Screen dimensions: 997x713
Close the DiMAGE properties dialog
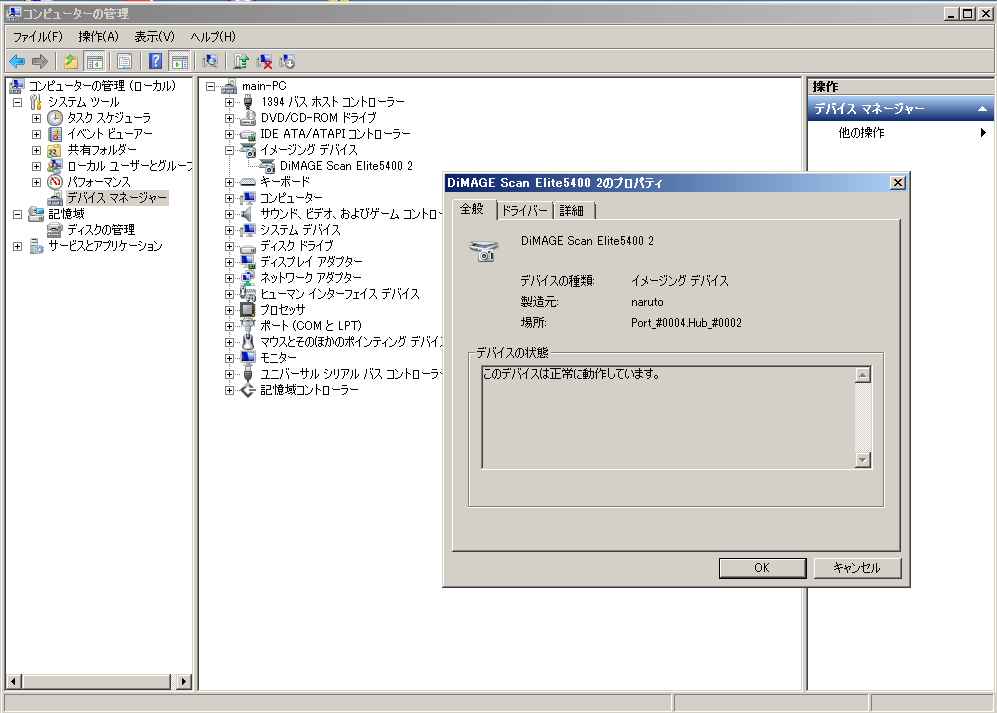click(x=897, y=183)
